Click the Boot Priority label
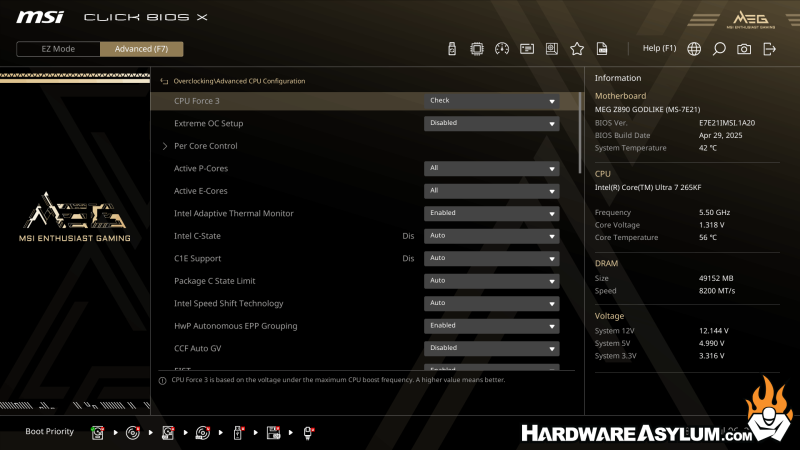Viewport: 800px width, 450px height. point(49,432)
